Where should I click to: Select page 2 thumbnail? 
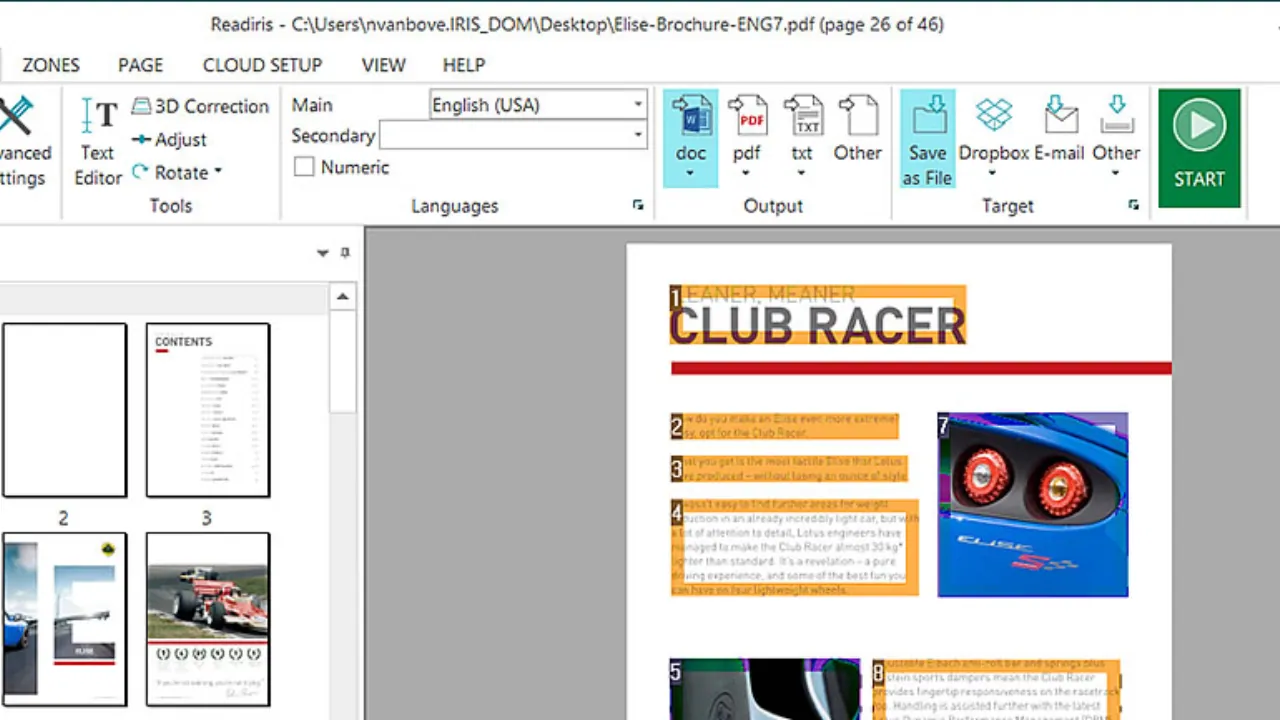[64, 410]
